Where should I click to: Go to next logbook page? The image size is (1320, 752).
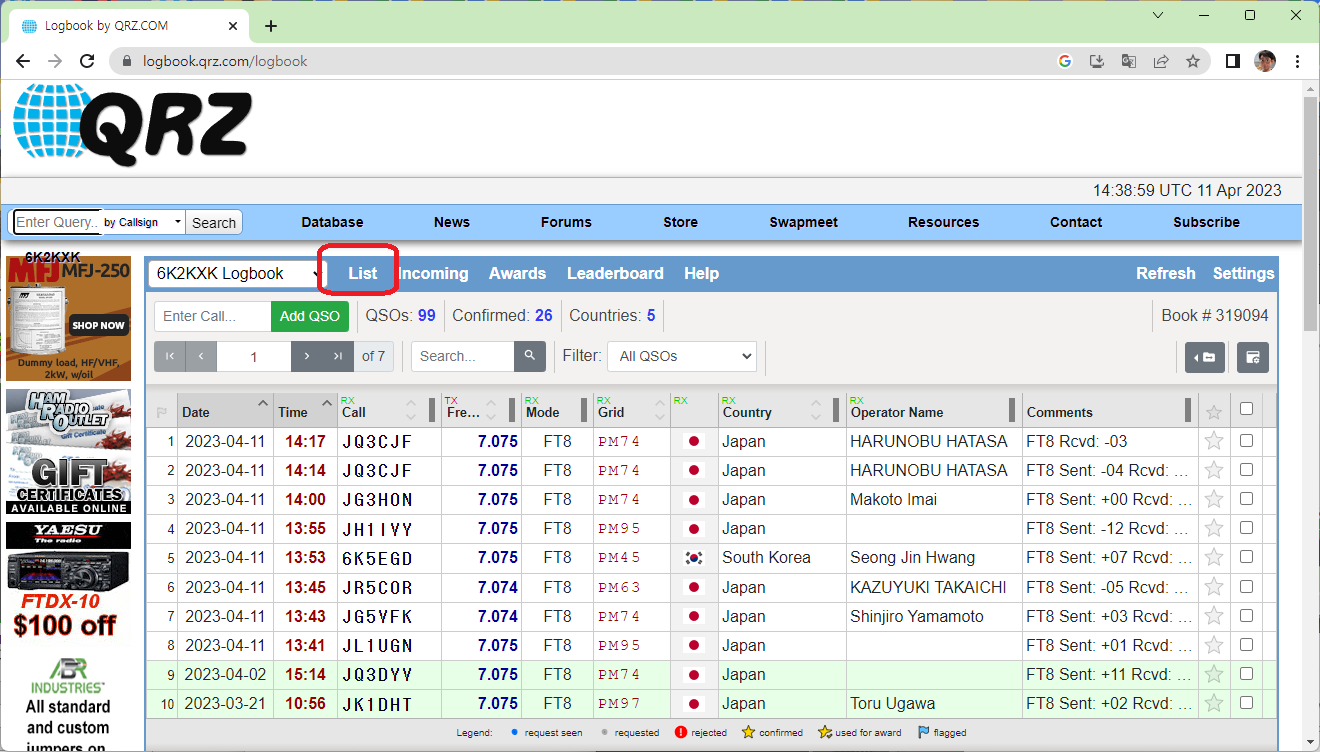point(307,356)
